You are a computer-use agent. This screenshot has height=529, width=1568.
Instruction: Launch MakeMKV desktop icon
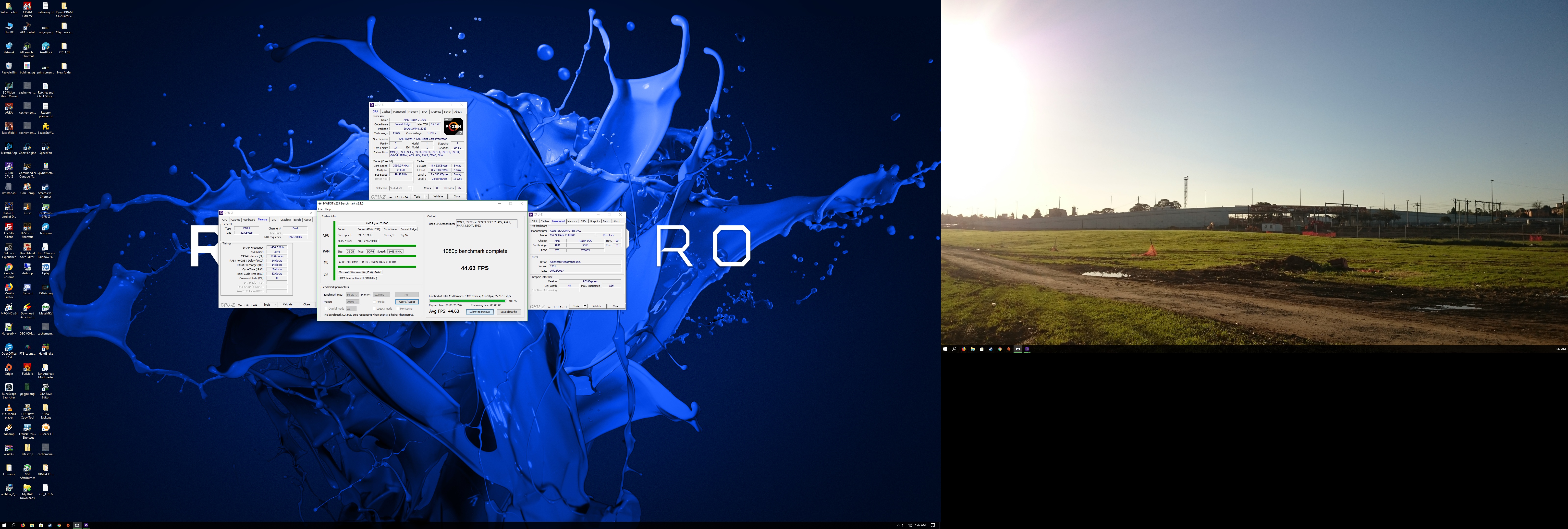point(46,309)
